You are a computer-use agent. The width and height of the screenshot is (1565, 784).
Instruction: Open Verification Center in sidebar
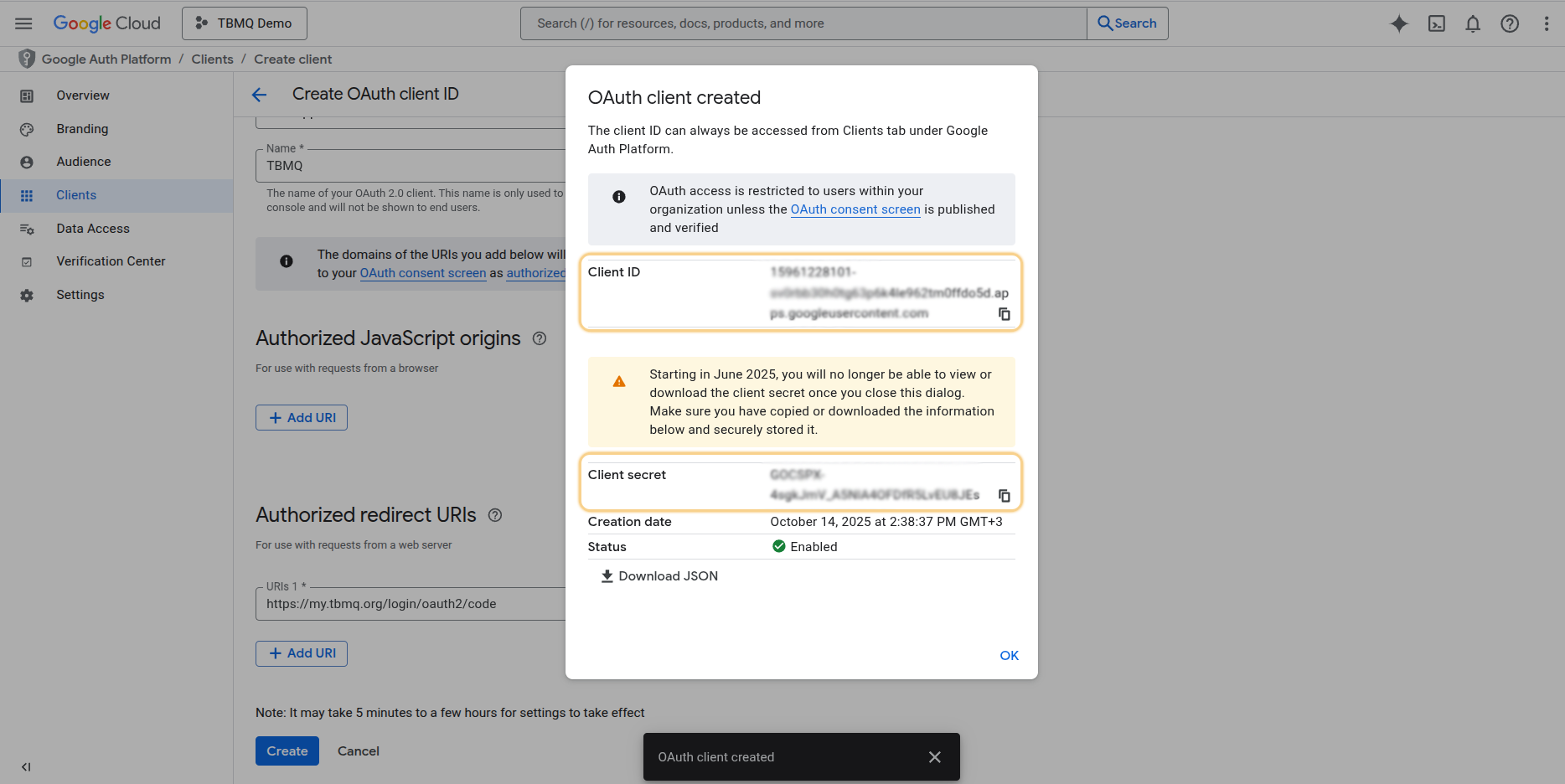point(111,261)
